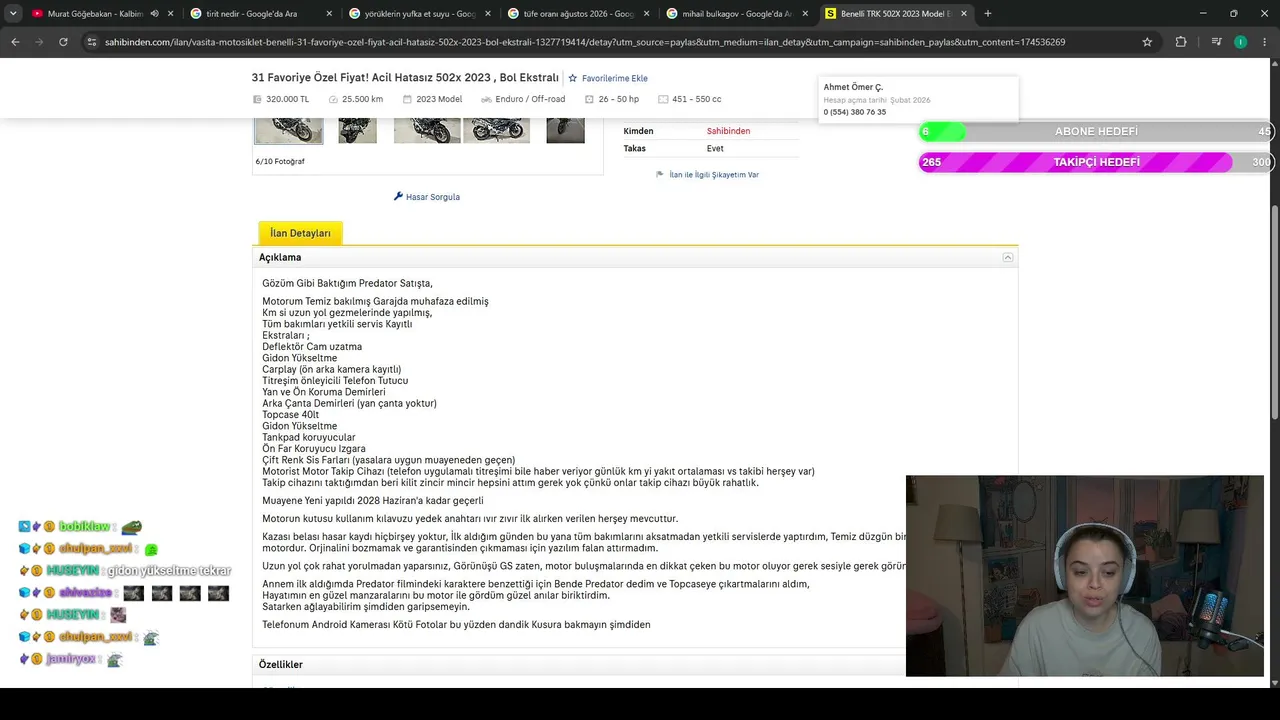Switch to the tirit nedir Google tab
Viewport: 1280px width, 720px height.
point(262,14)
